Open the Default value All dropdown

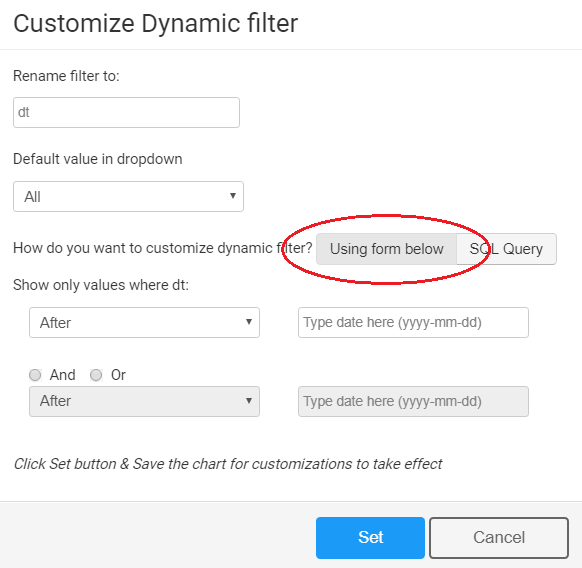pyautogui.click(x=128, y=196)
